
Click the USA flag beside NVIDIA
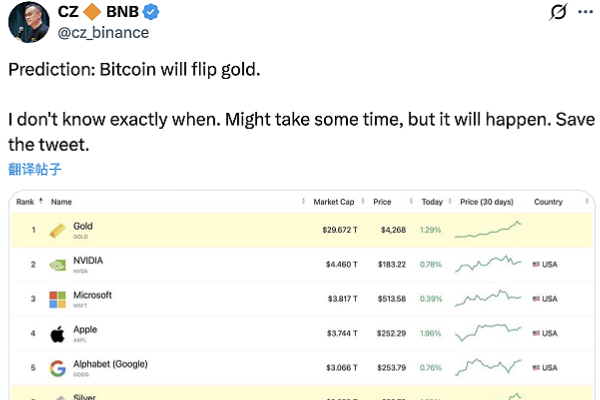[536, 265]
